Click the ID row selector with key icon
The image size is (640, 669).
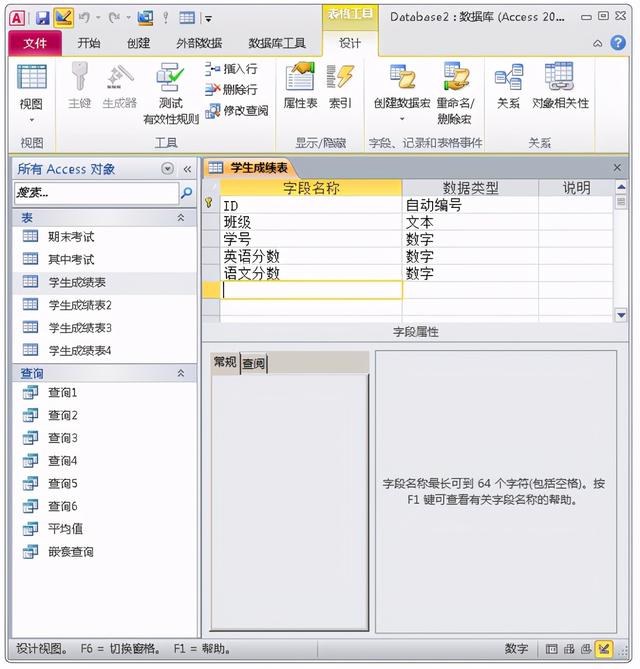211,204
